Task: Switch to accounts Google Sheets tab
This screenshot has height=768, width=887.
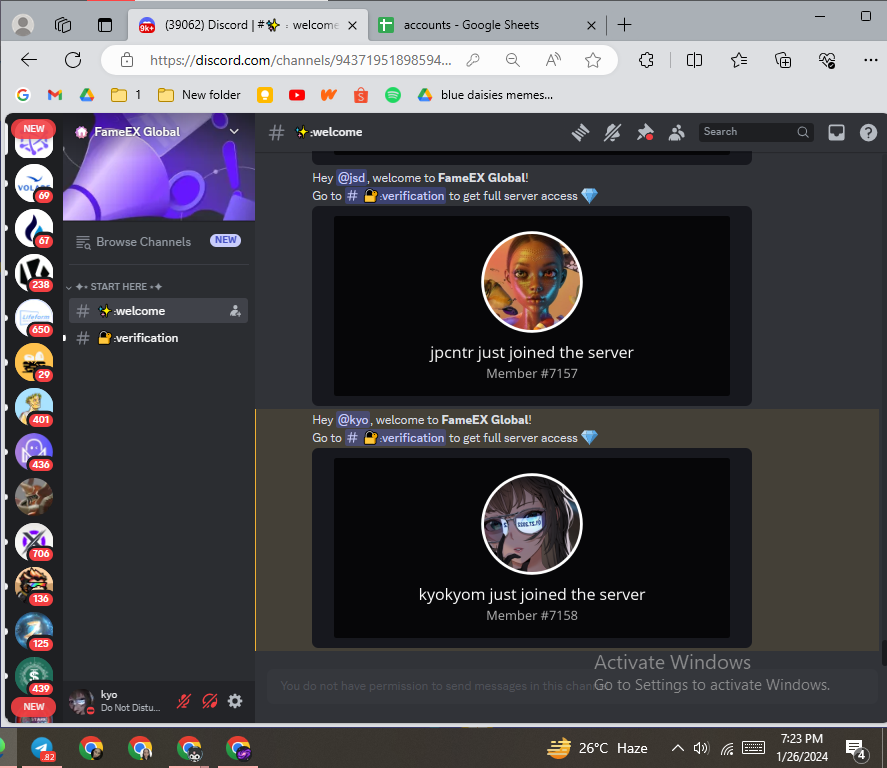Action: click(x=486, y=25)
